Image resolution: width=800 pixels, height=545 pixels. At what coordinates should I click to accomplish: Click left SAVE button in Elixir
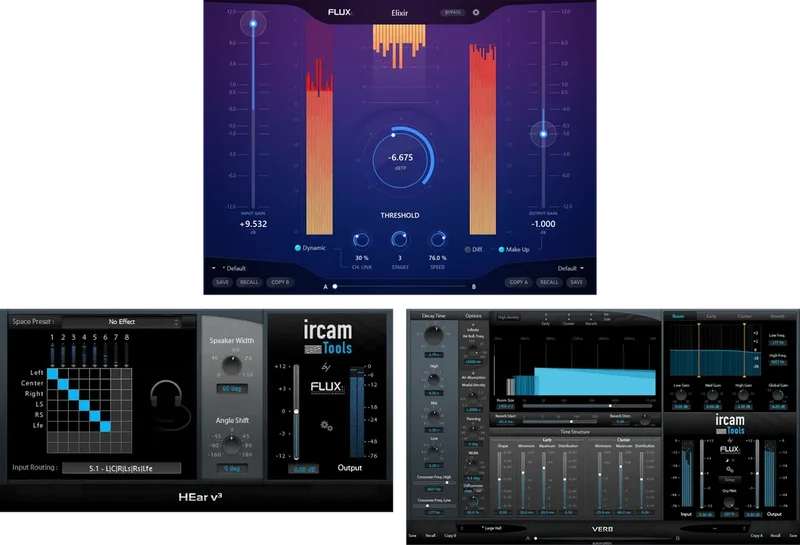(x=222, y=282)
